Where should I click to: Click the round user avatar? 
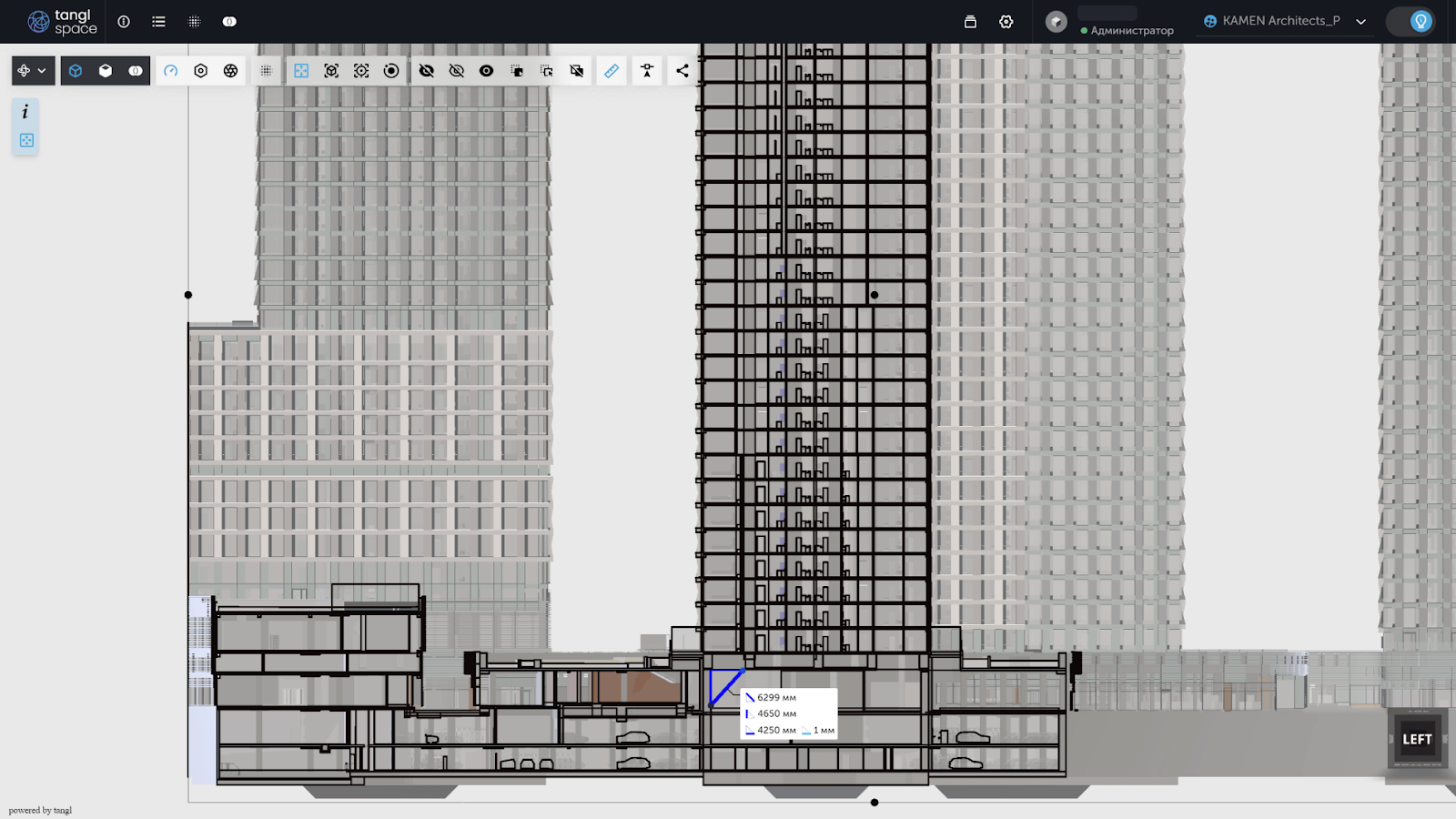click(x=1056, y=22)
